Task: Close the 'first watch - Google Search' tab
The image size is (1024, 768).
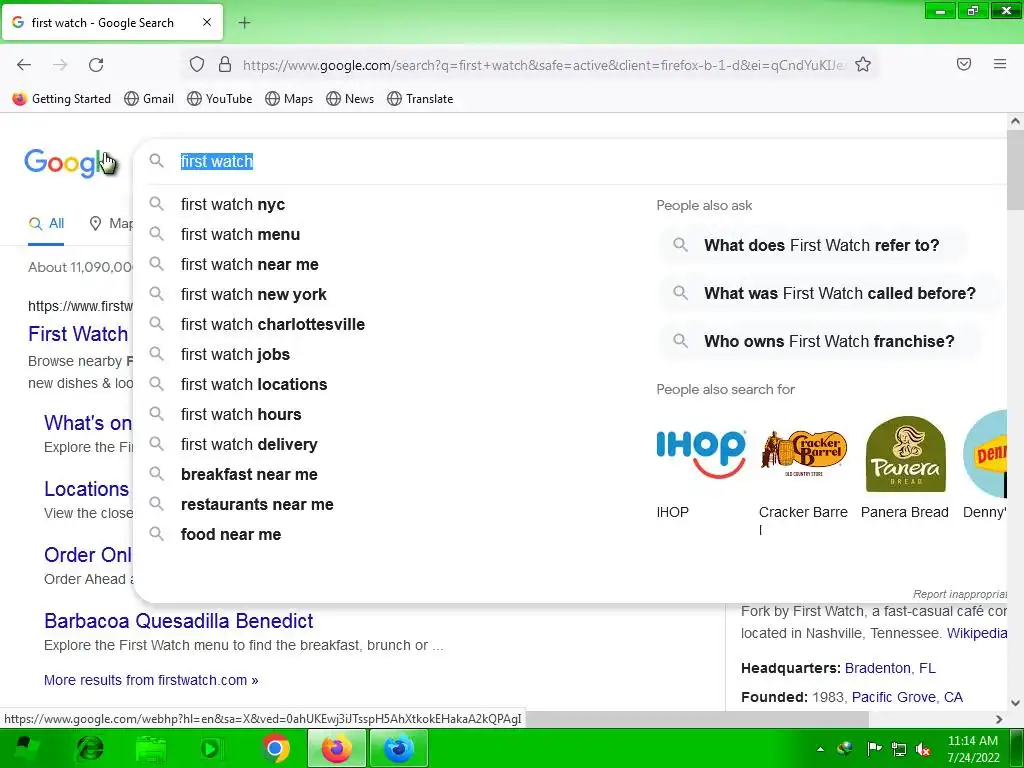Action: 206,22
